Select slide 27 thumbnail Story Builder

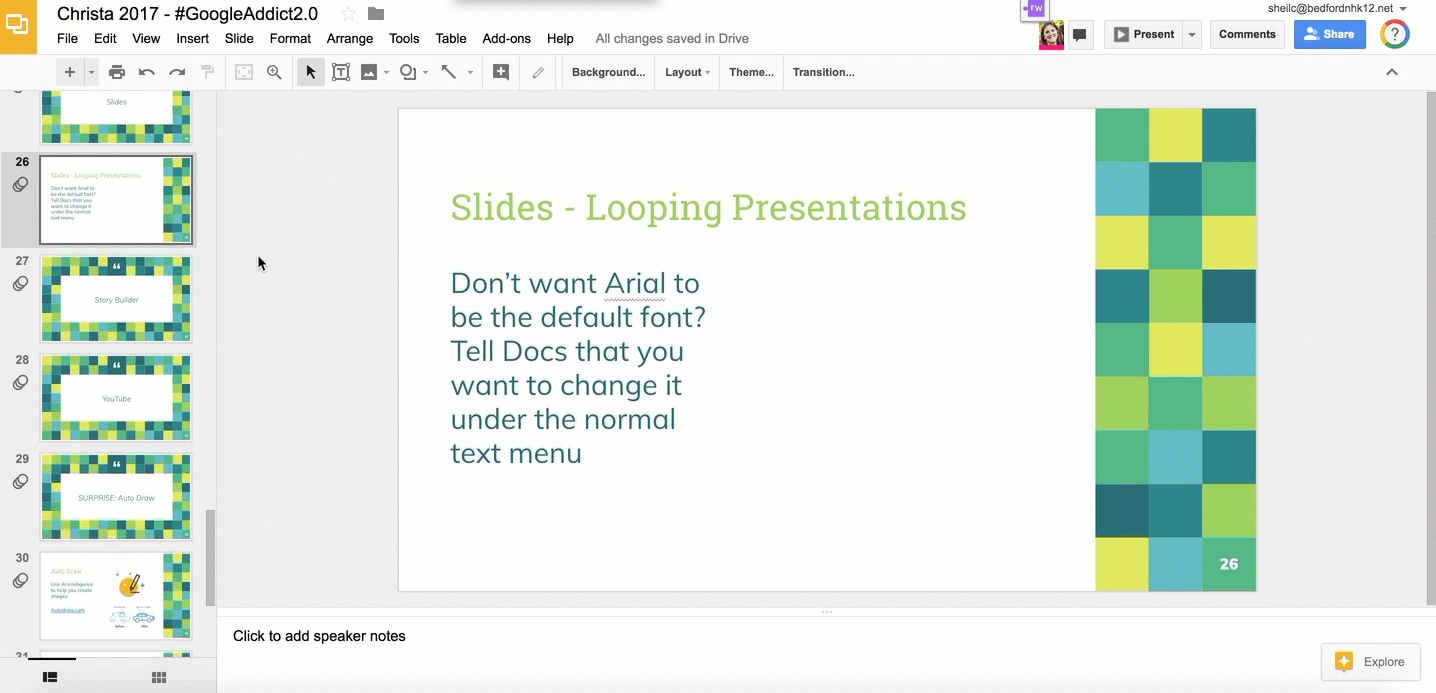click(x=116, y=299)
